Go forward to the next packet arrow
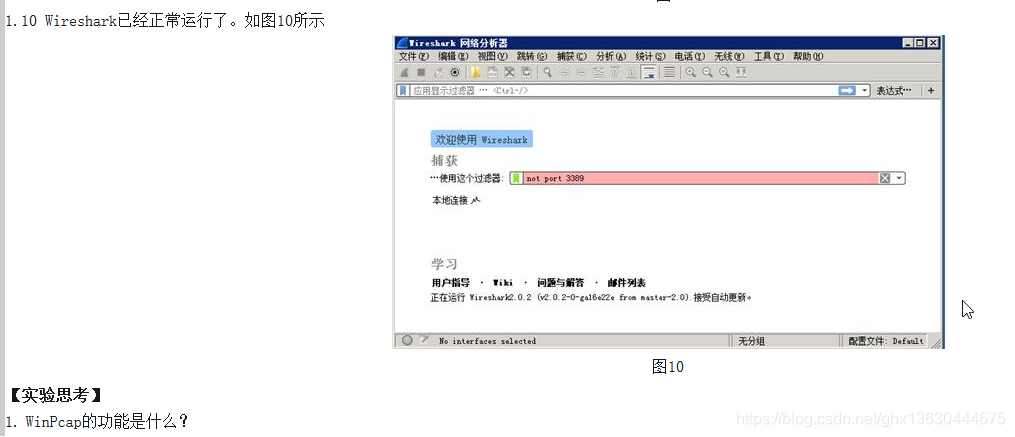Image resolution: width=1015 pixels, height=437 pixels. click(x=581, y=73)
